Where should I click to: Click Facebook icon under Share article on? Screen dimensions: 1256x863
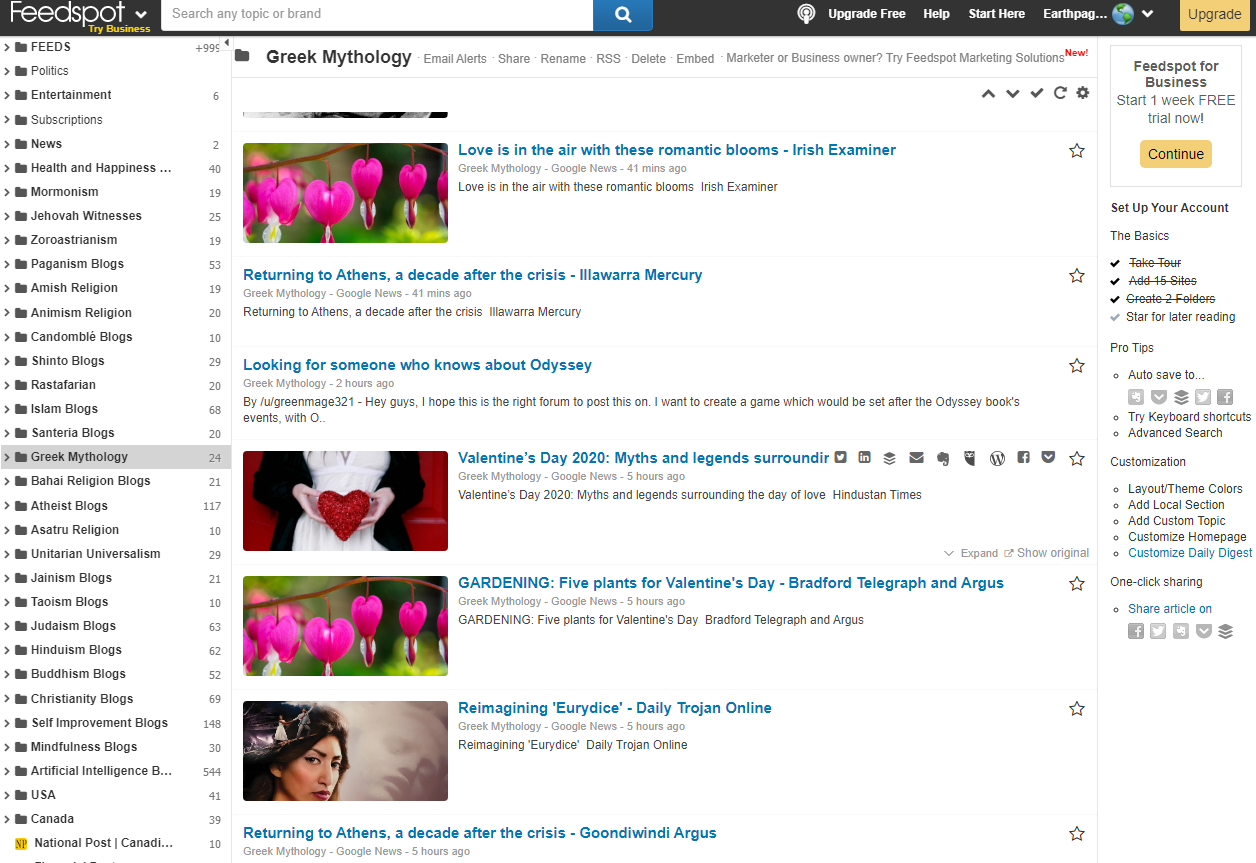coord(1136,631)
